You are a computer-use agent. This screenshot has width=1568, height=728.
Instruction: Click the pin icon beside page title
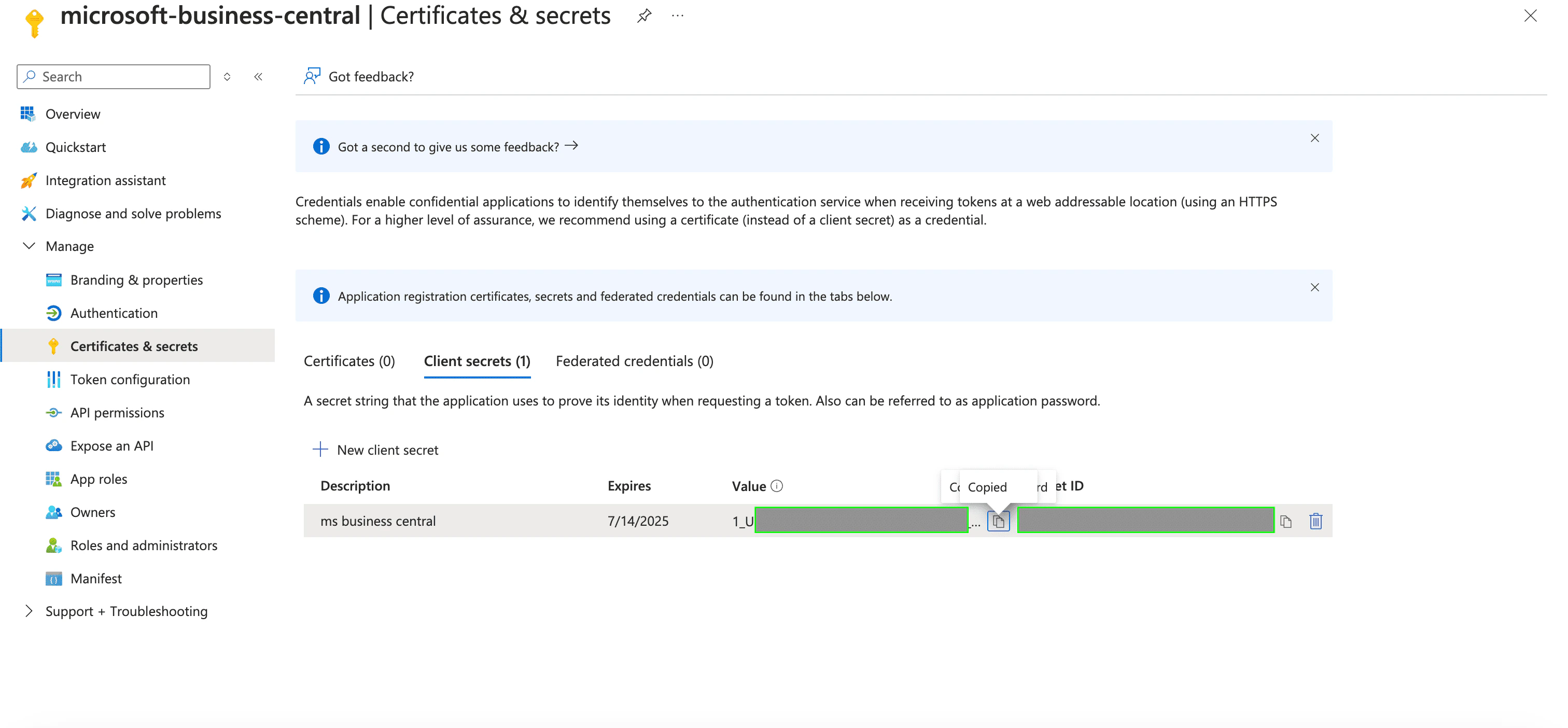point(644,16)
